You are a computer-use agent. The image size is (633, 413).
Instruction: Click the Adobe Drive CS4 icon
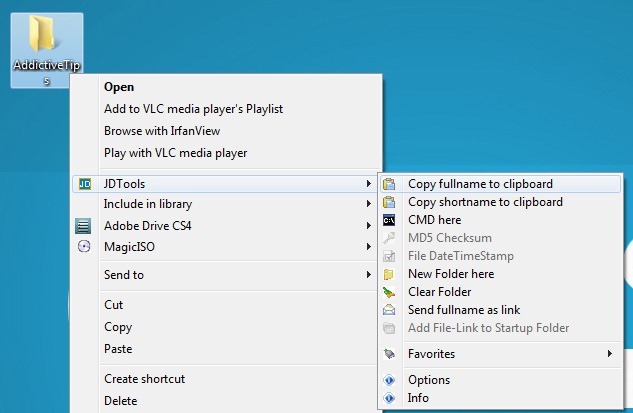(83, 226)
